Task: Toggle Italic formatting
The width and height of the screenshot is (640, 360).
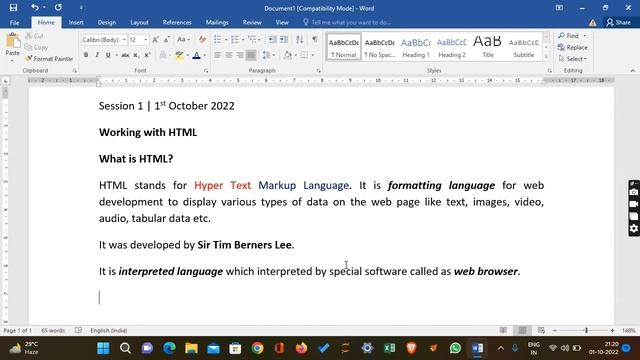Action: click(97, 55)
